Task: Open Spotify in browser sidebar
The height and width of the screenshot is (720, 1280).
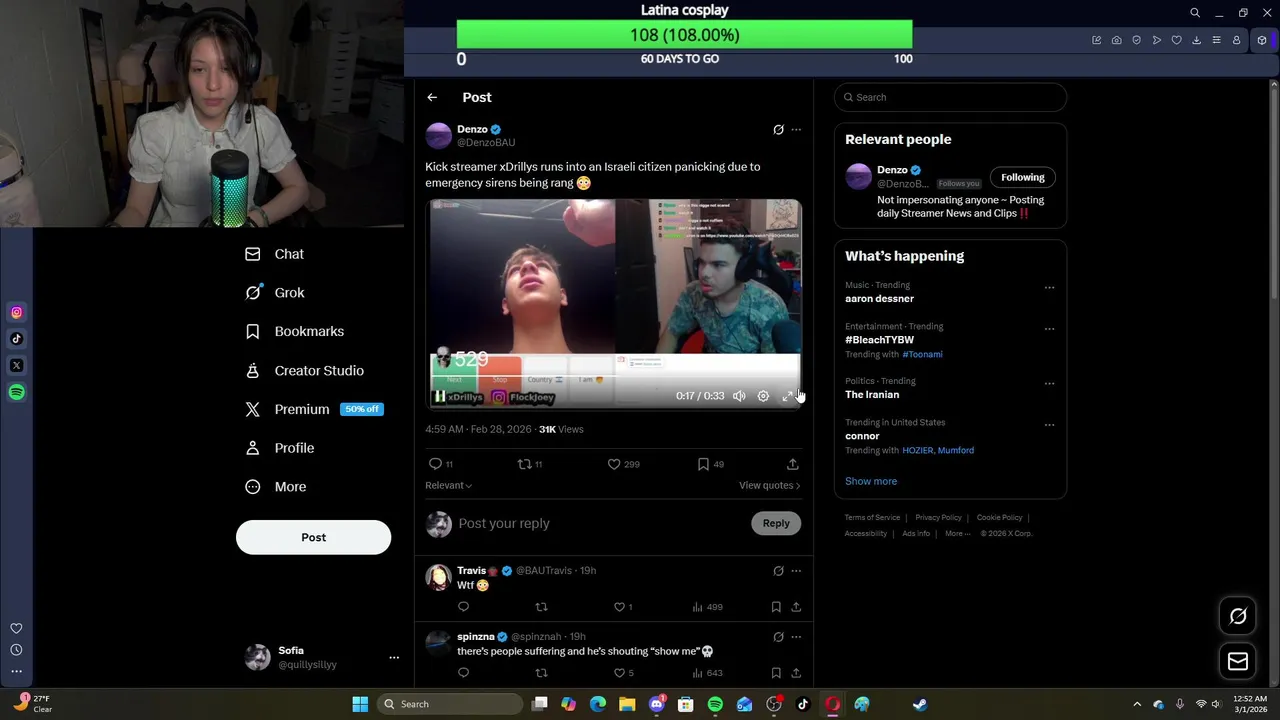Action: 16,392
